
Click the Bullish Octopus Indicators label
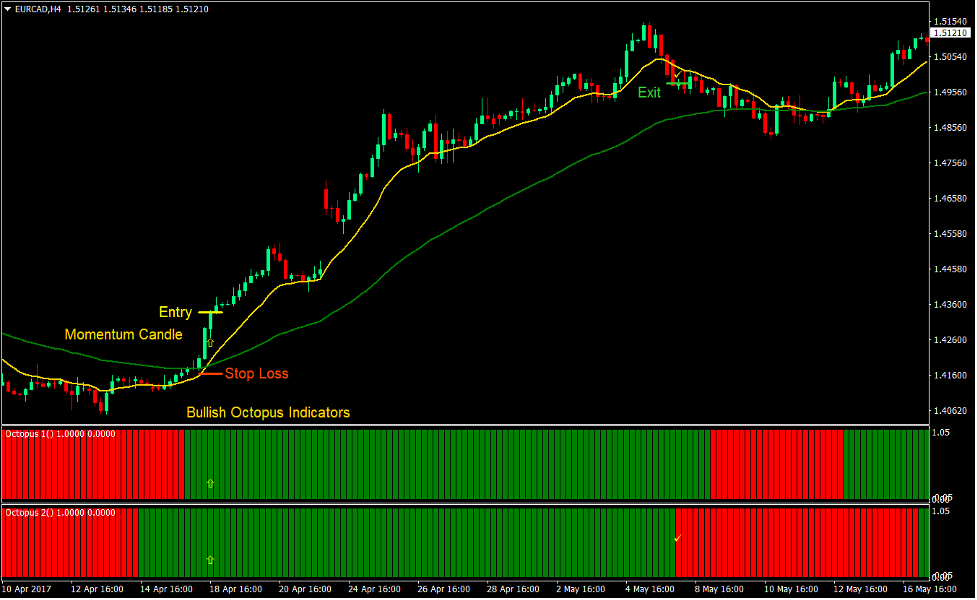(267, 411)
